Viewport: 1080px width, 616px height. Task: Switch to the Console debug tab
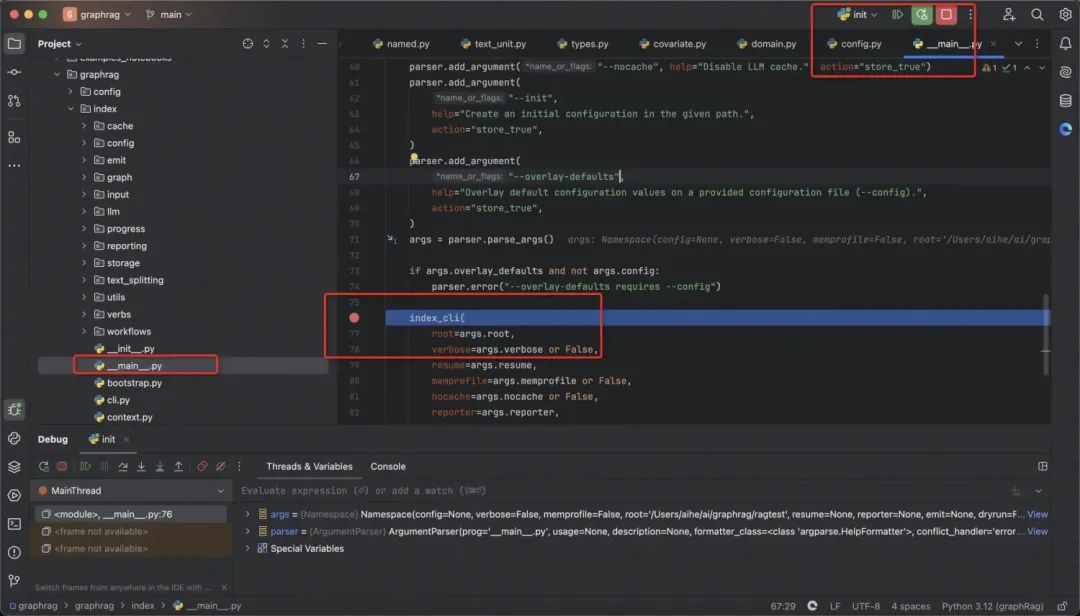coord(388,466)
